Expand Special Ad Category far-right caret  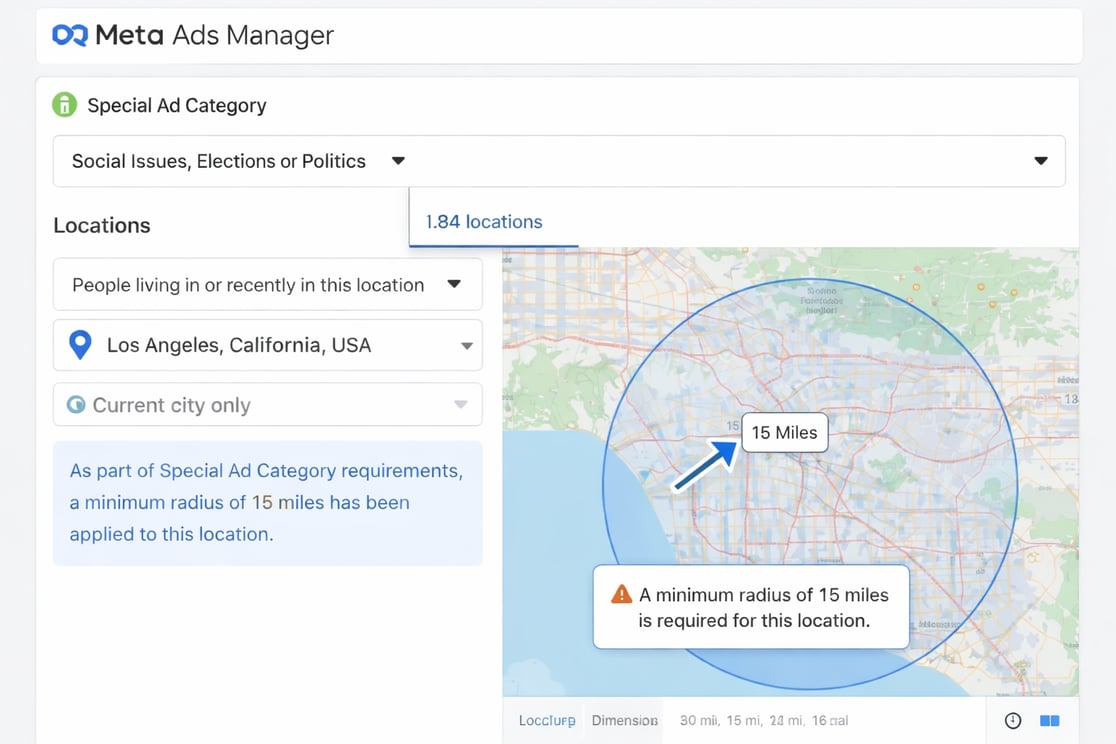tap(1040, 161)
